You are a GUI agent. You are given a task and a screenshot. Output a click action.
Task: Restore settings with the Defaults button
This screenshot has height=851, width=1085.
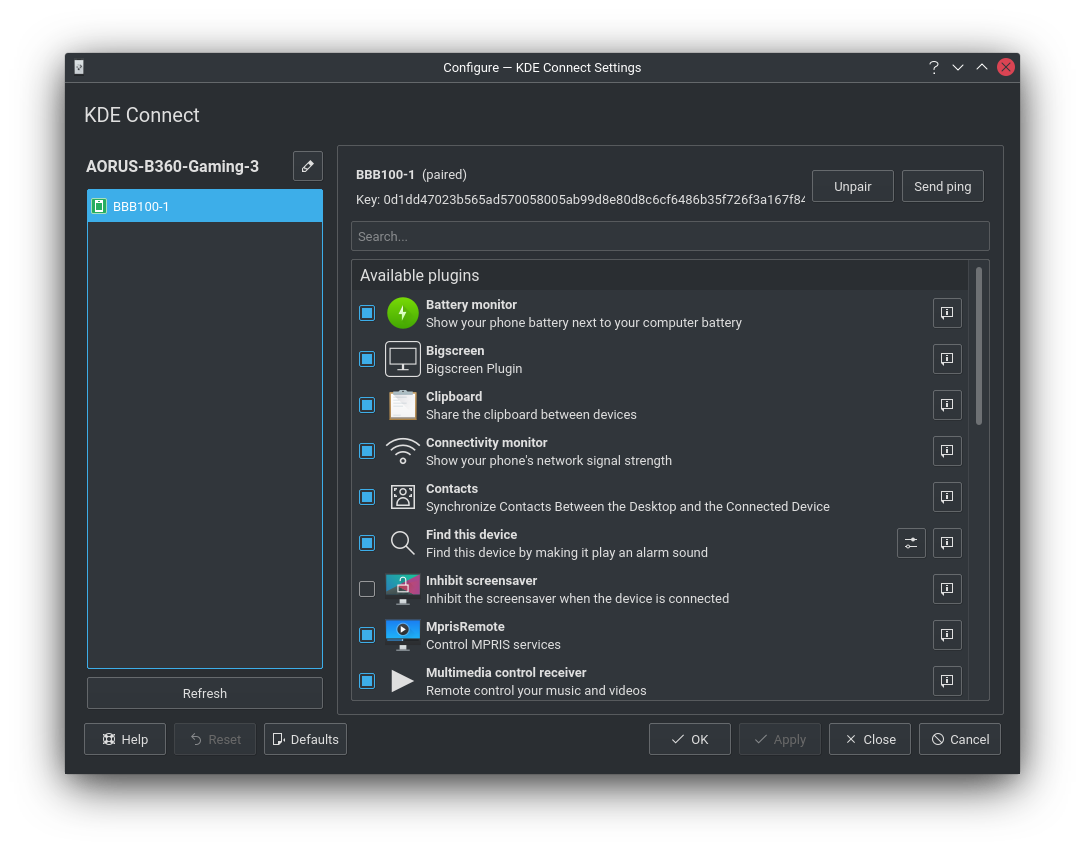305,740
